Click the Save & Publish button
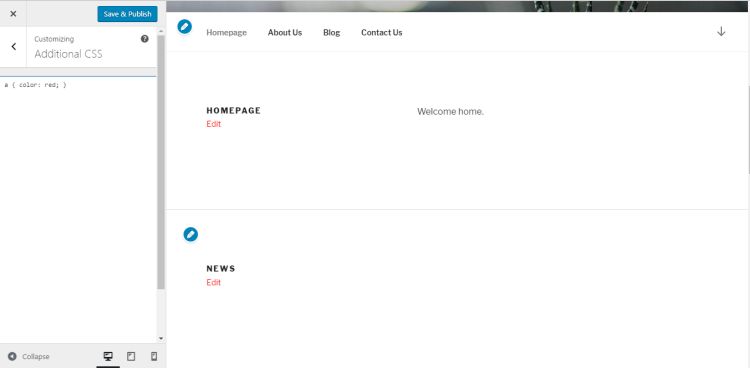 tap(127, 14)
